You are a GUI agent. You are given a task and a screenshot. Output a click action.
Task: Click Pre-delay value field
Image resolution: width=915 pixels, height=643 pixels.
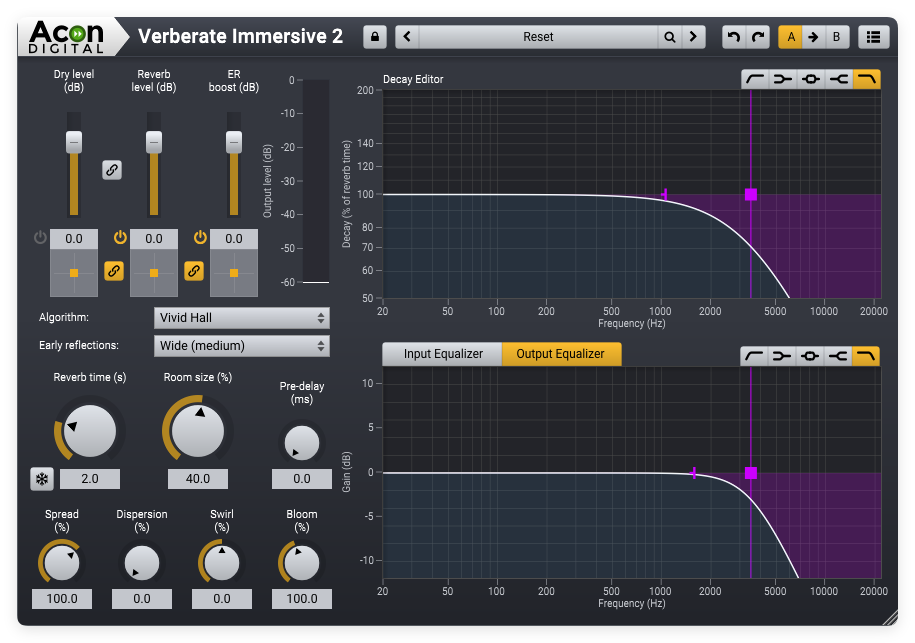click(x=302, y=479)
